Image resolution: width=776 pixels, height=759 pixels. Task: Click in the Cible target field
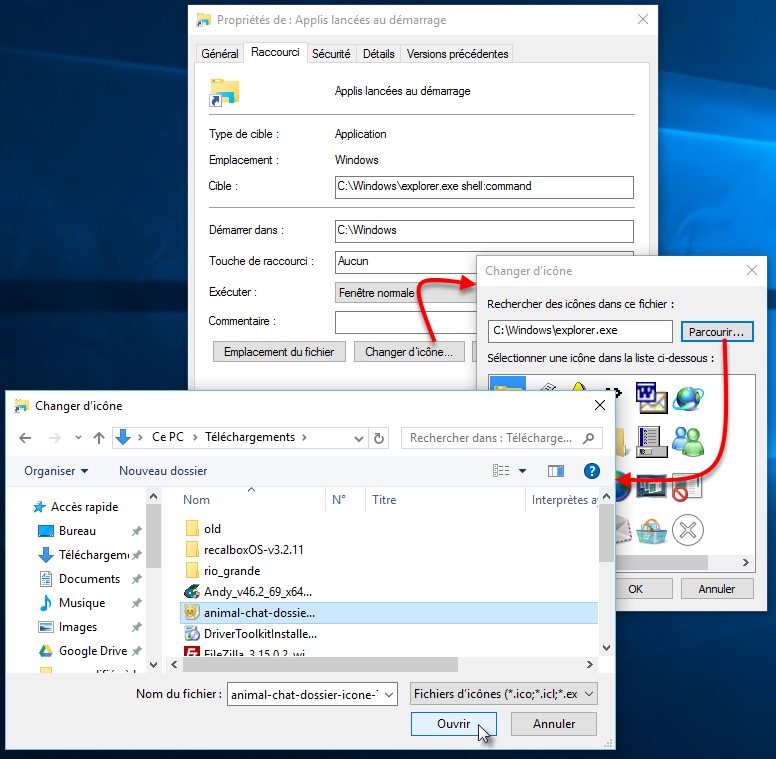point(484,186)
